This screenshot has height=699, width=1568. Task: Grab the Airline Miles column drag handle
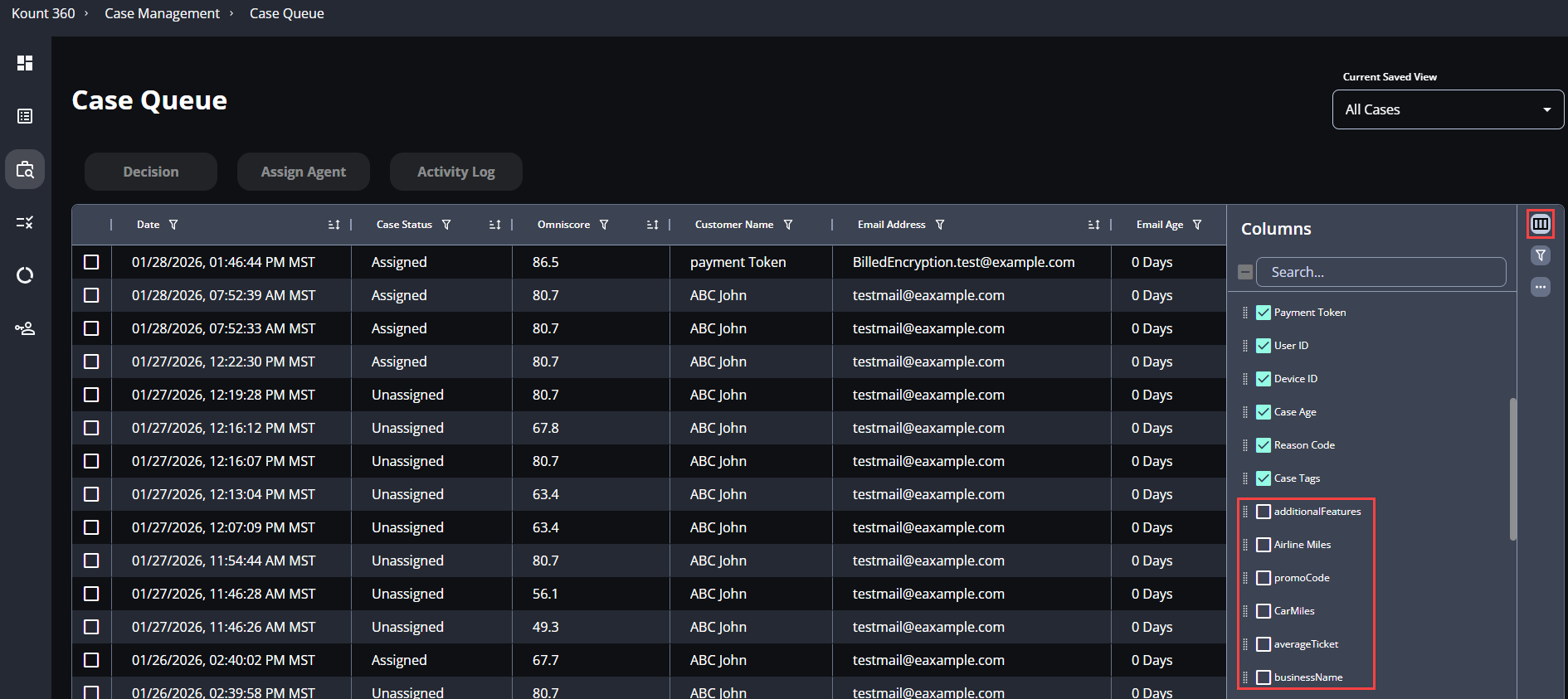tap(1245, 545)
